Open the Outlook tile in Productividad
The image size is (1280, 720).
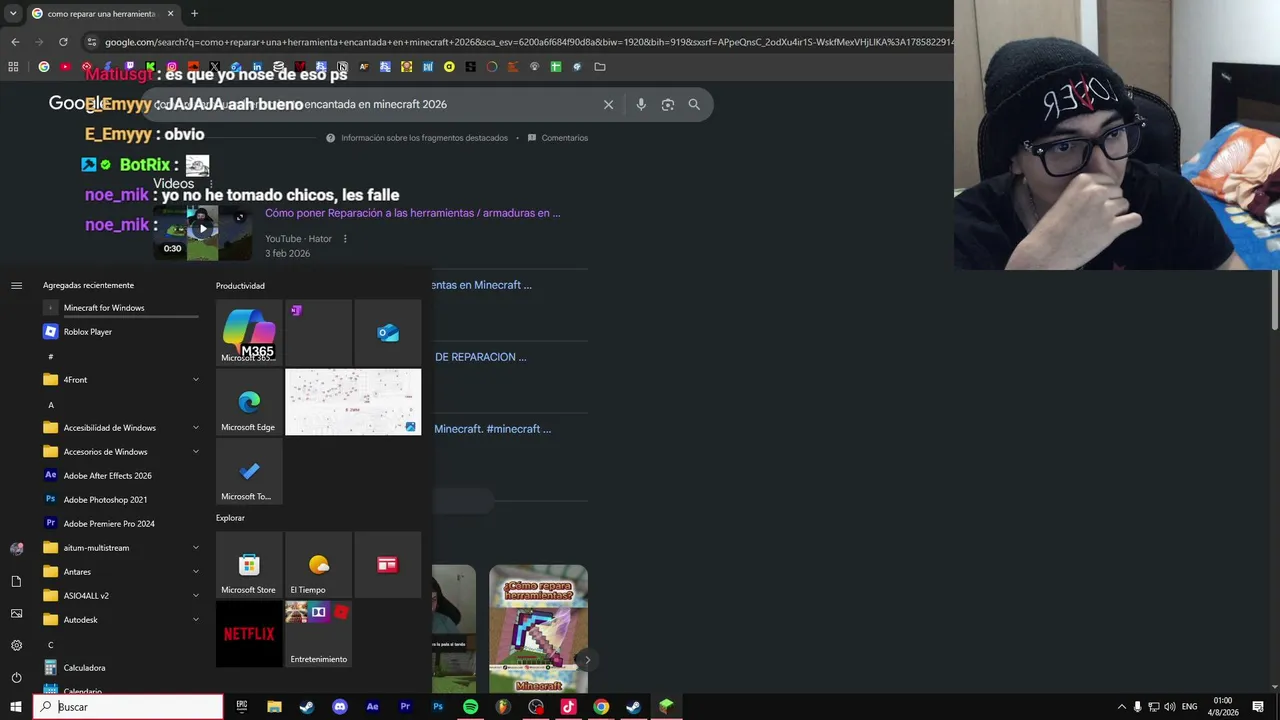click(x=388, y=333)
